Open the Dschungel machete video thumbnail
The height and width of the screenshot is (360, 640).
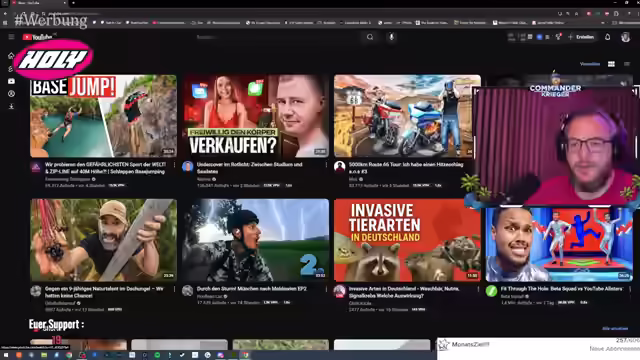coord(103,240)
